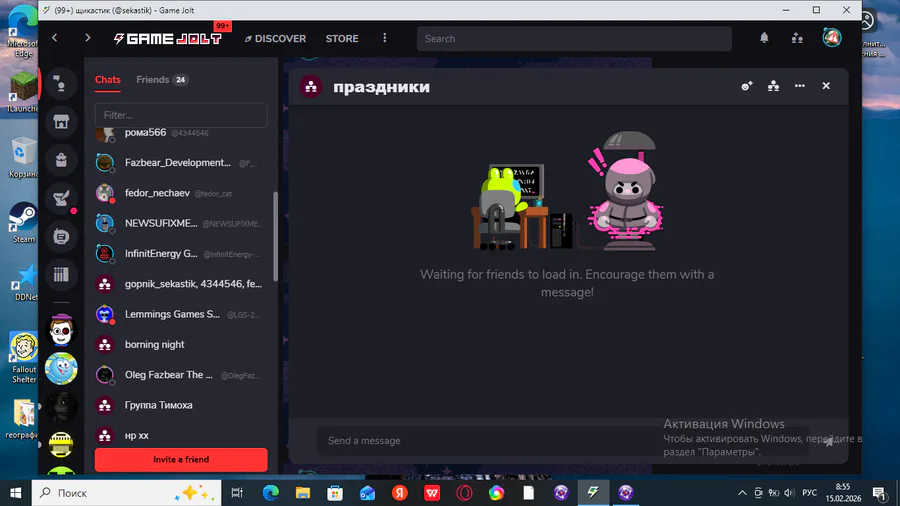
Task: Show праздники chat members list
Action: tap(773, 86)
